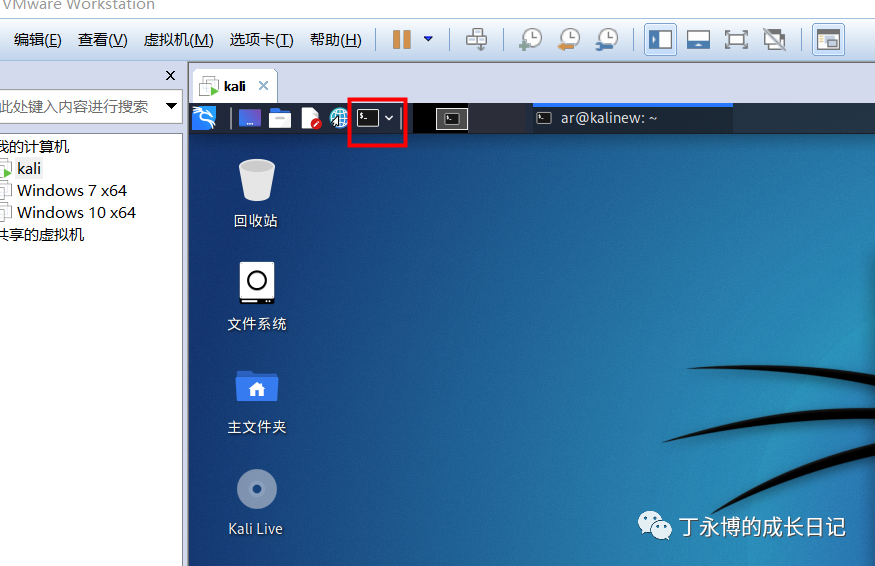Expand the power options dropdown arrow
This screenshot has height=566, width=875.
(x=428, y=39)
